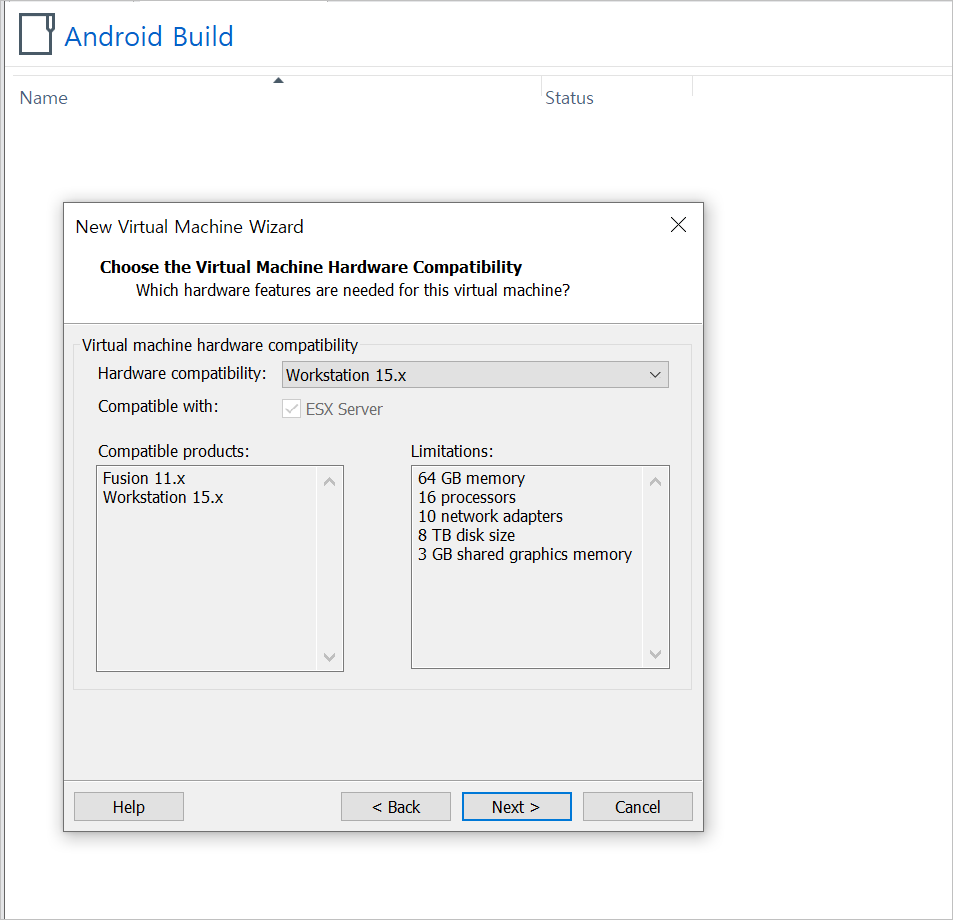Click 3 GB shared graphics memory entry
Screen dimensions: 953x920
[x=525, y=554]
